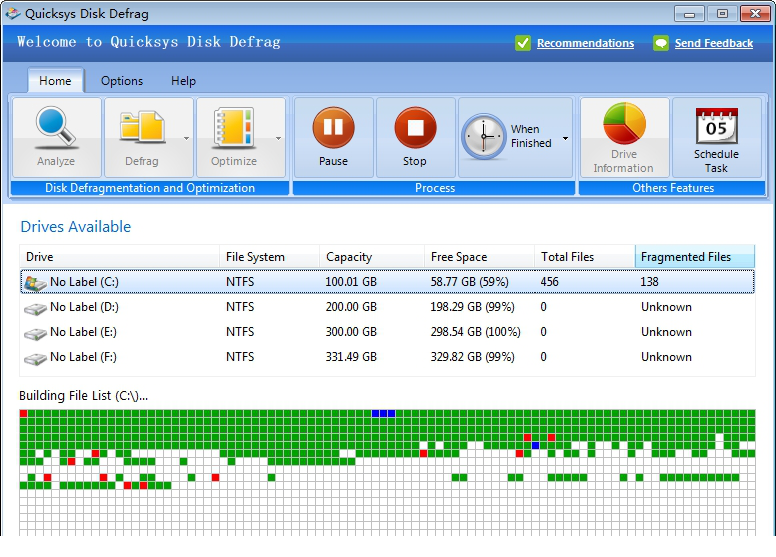The image size is (776, 557).
Task: Click the 331.49 GB capacity cell
Action: [351, 357]
